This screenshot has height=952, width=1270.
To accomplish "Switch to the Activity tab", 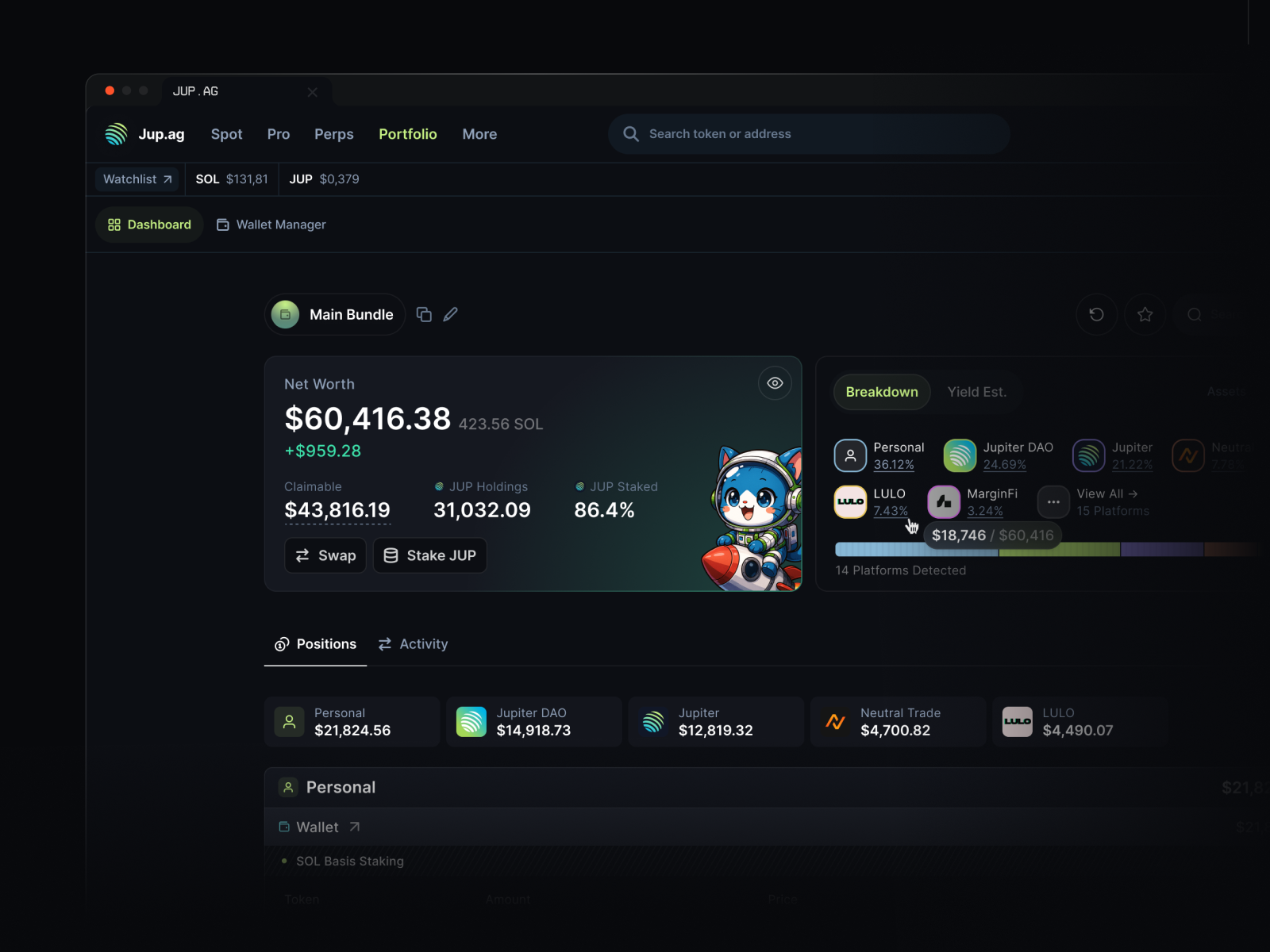I will click(x=413, y=644).
